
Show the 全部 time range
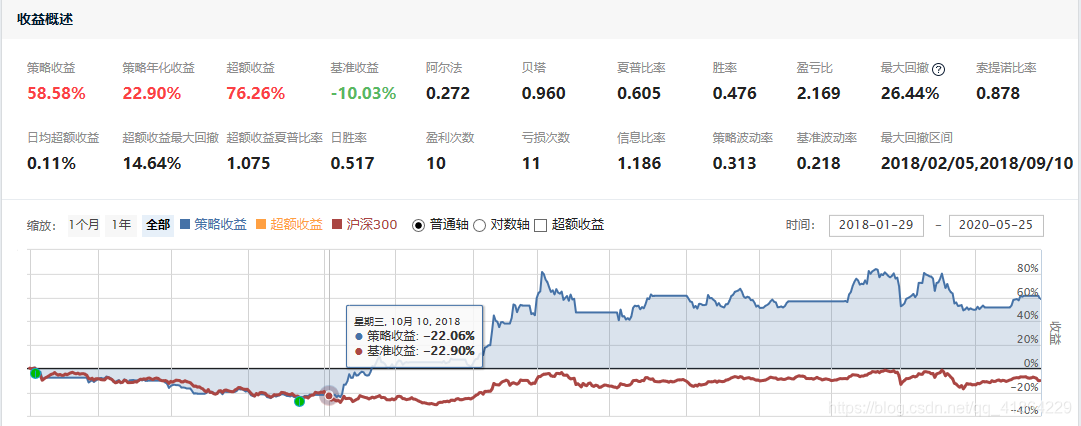coord(158,225)
